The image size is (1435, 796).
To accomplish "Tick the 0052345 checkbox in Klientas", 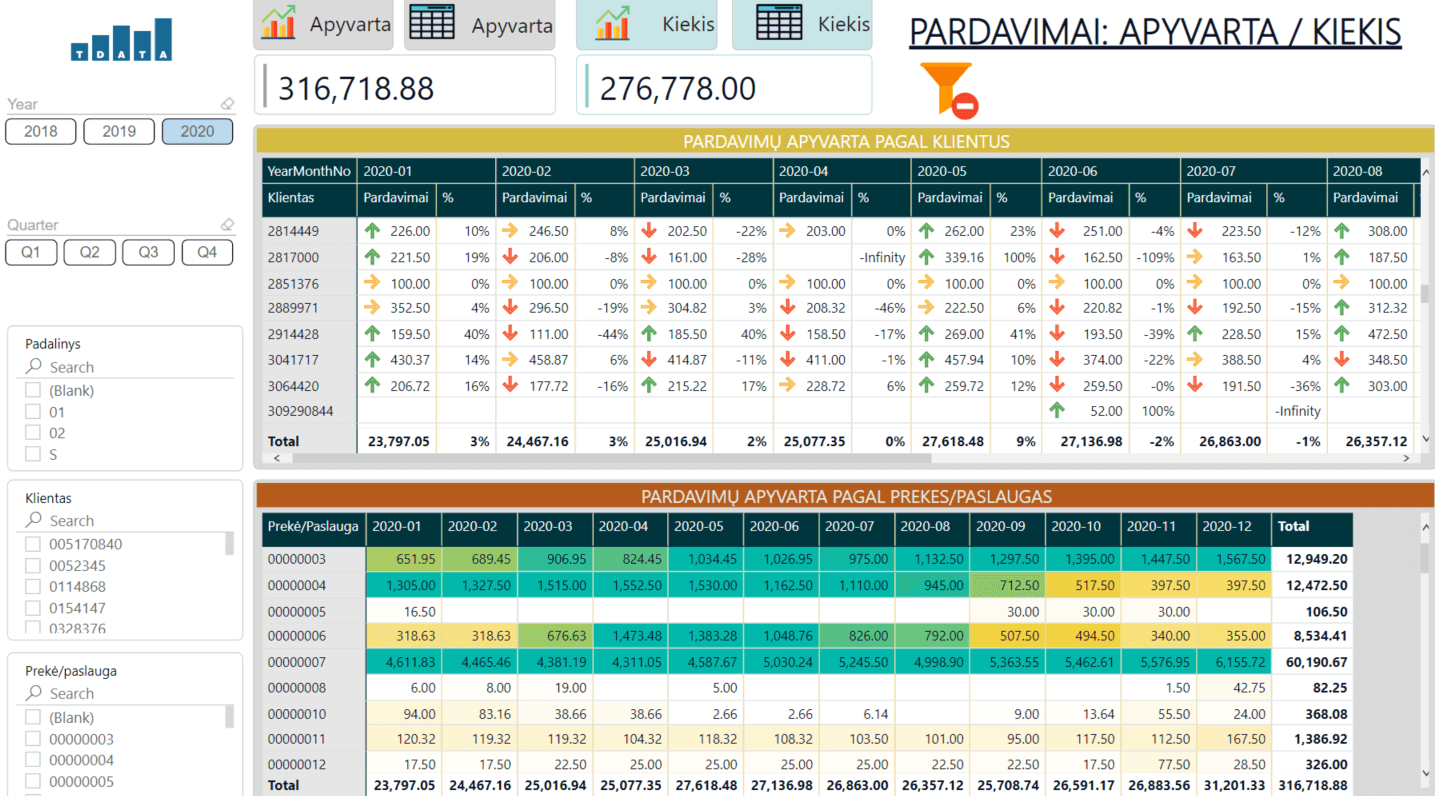I will (33, 566).
